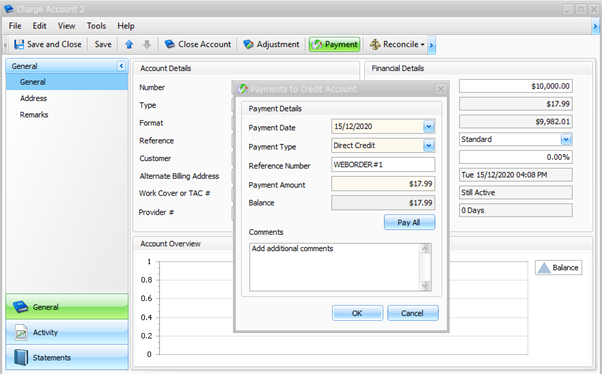This screenshot has height=374, width=602.
Task: Open the Payment Type dropdown arrow
Action: click(x=428, y=146)
